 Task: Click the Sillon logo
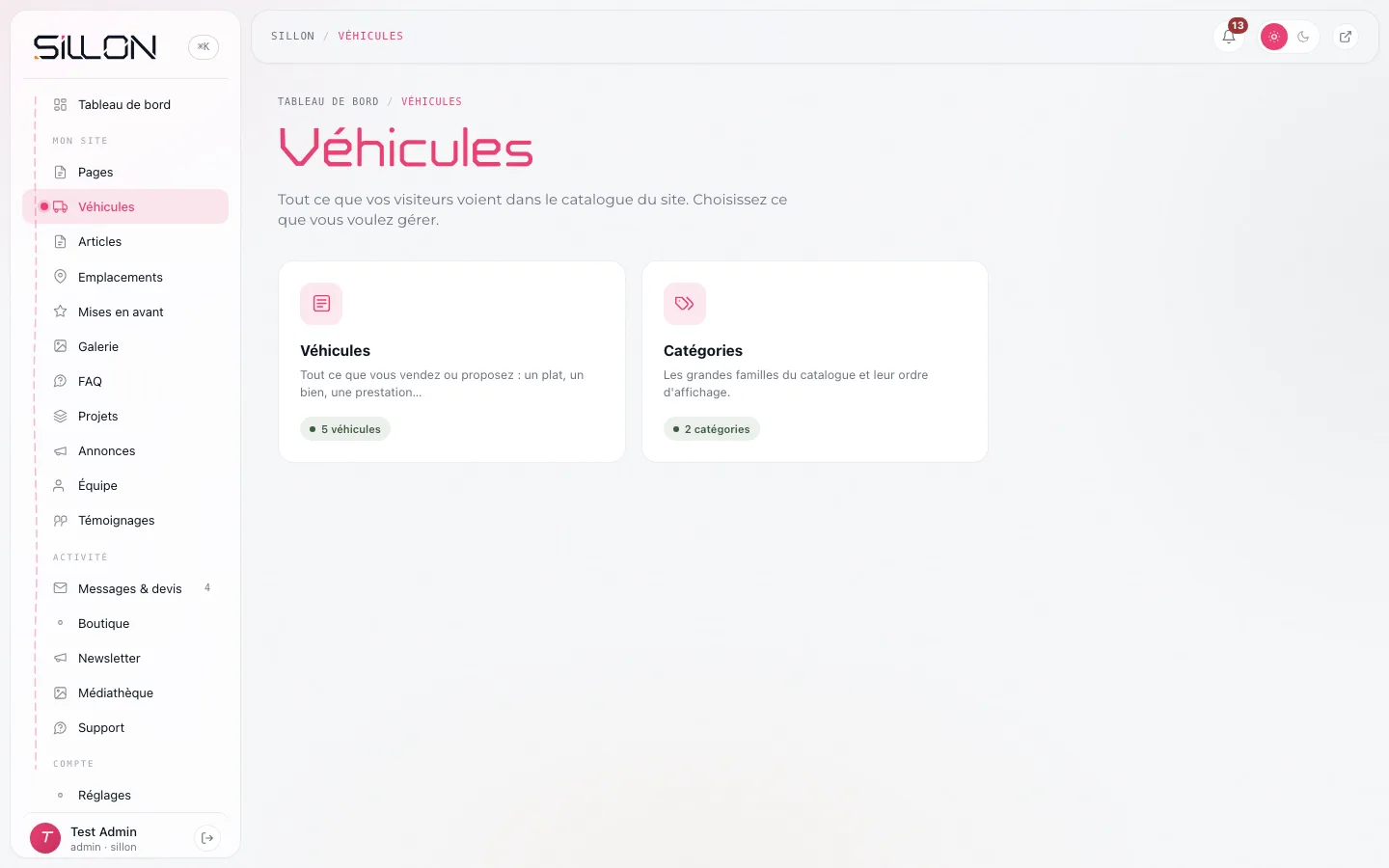[x=95, y=46]
